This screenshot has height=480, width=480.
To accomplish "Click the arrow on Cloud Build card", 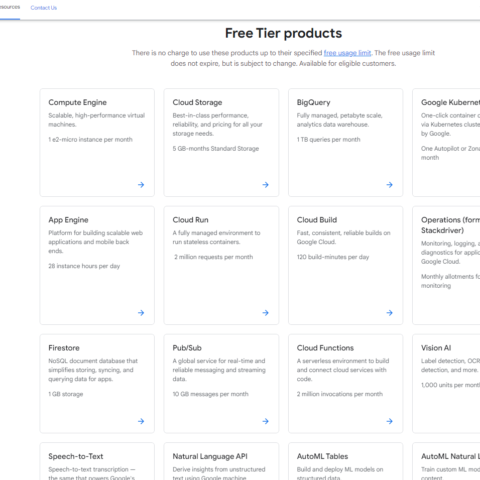I will tap(389, 313).
